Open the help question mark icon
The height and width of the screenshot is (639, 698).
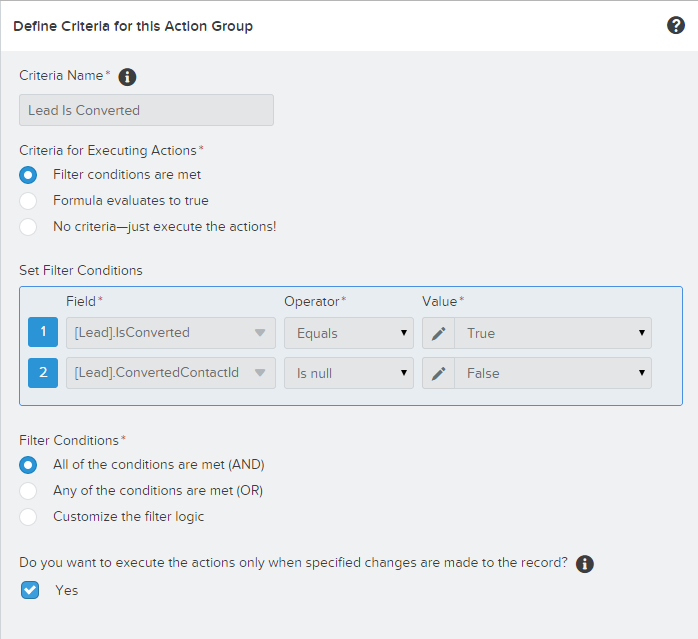[x=676, y=26]
